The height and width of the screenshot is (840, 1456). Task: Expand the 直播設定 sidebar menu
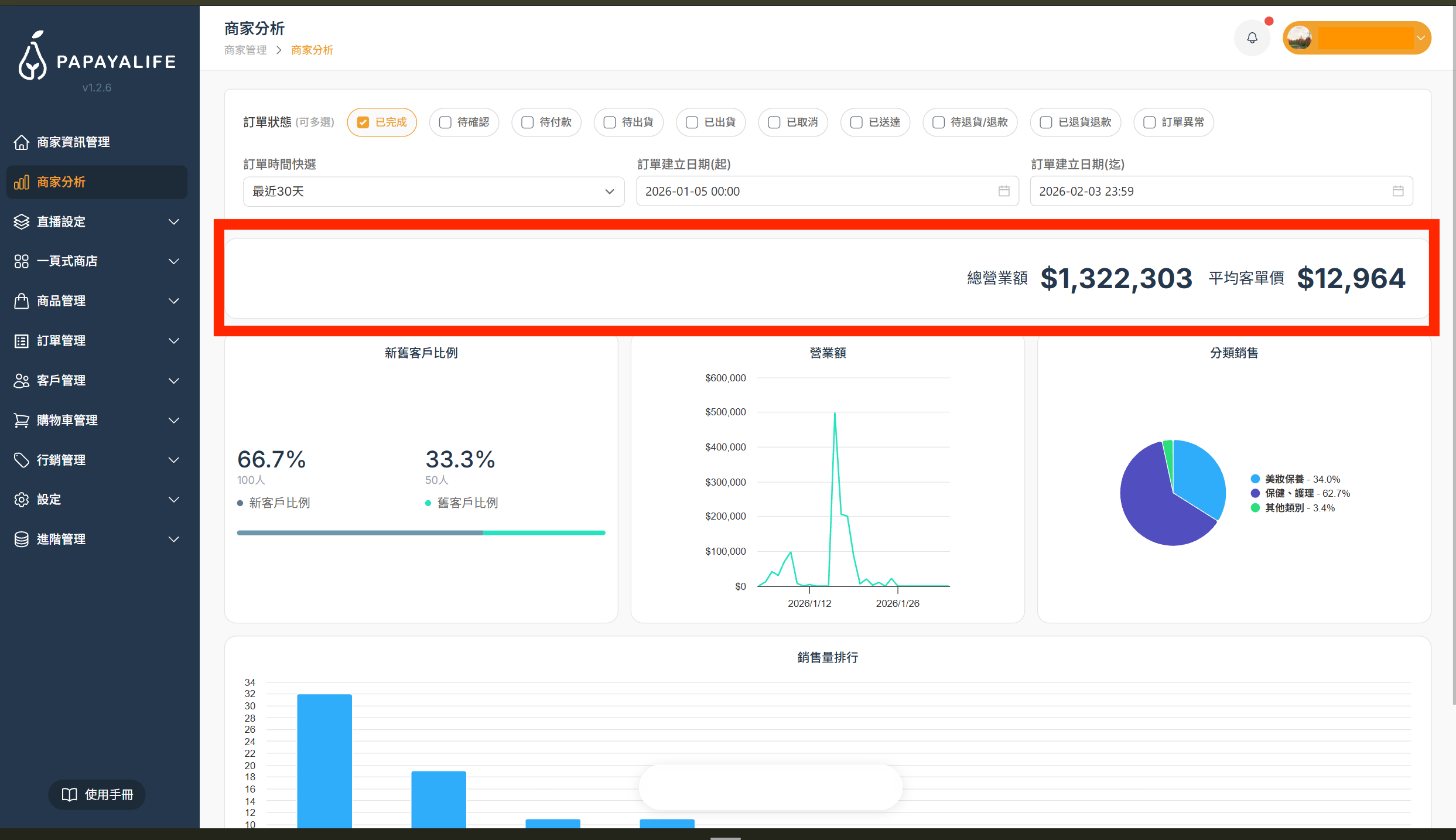point(97,222)
